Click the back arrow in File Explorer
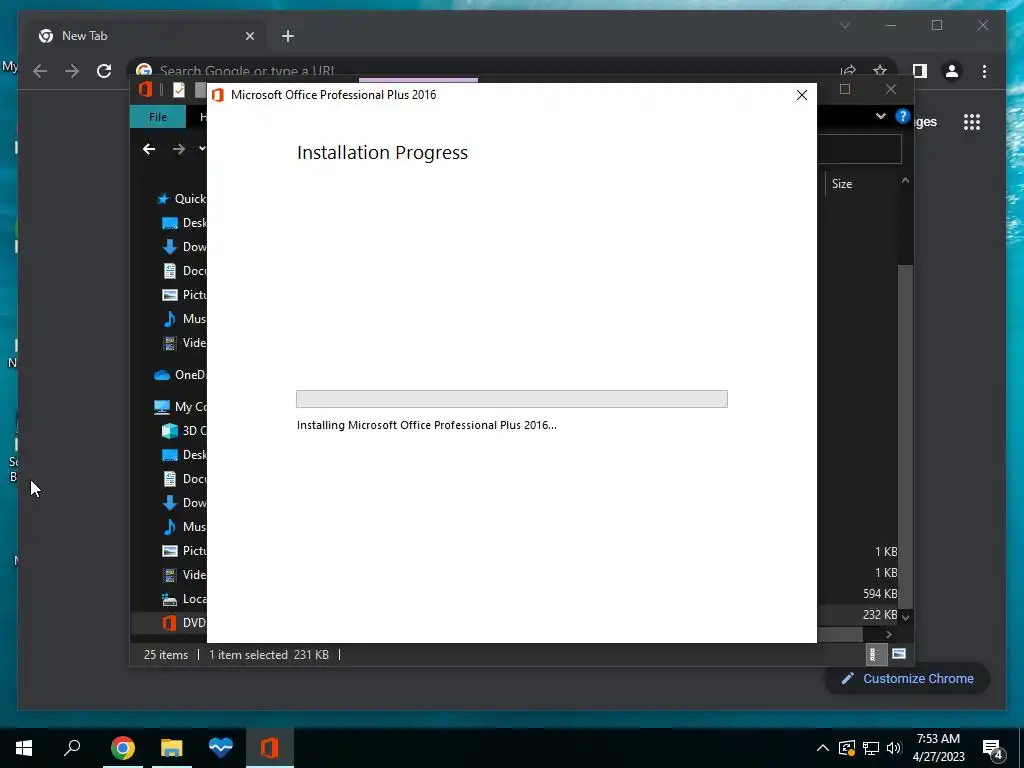This screenshot has height=768, width=1024. [149, 150]
